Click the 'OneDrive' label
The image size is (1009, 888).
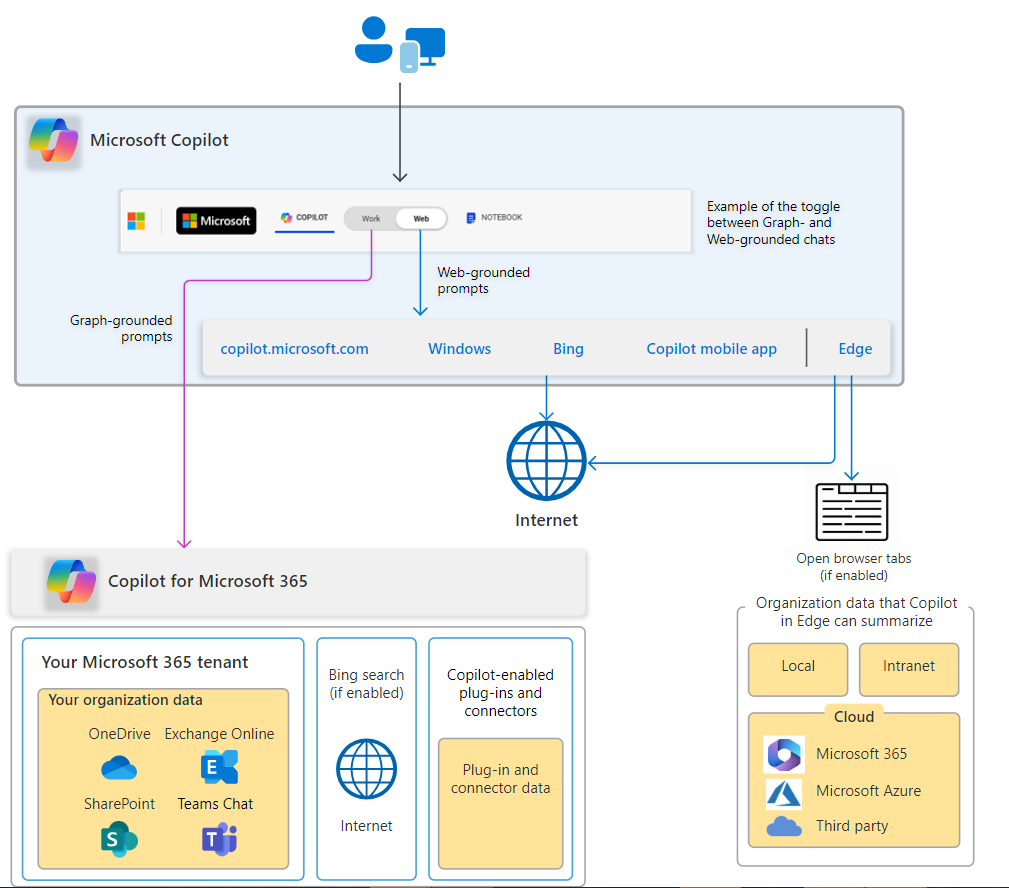[x=120, y=734]
